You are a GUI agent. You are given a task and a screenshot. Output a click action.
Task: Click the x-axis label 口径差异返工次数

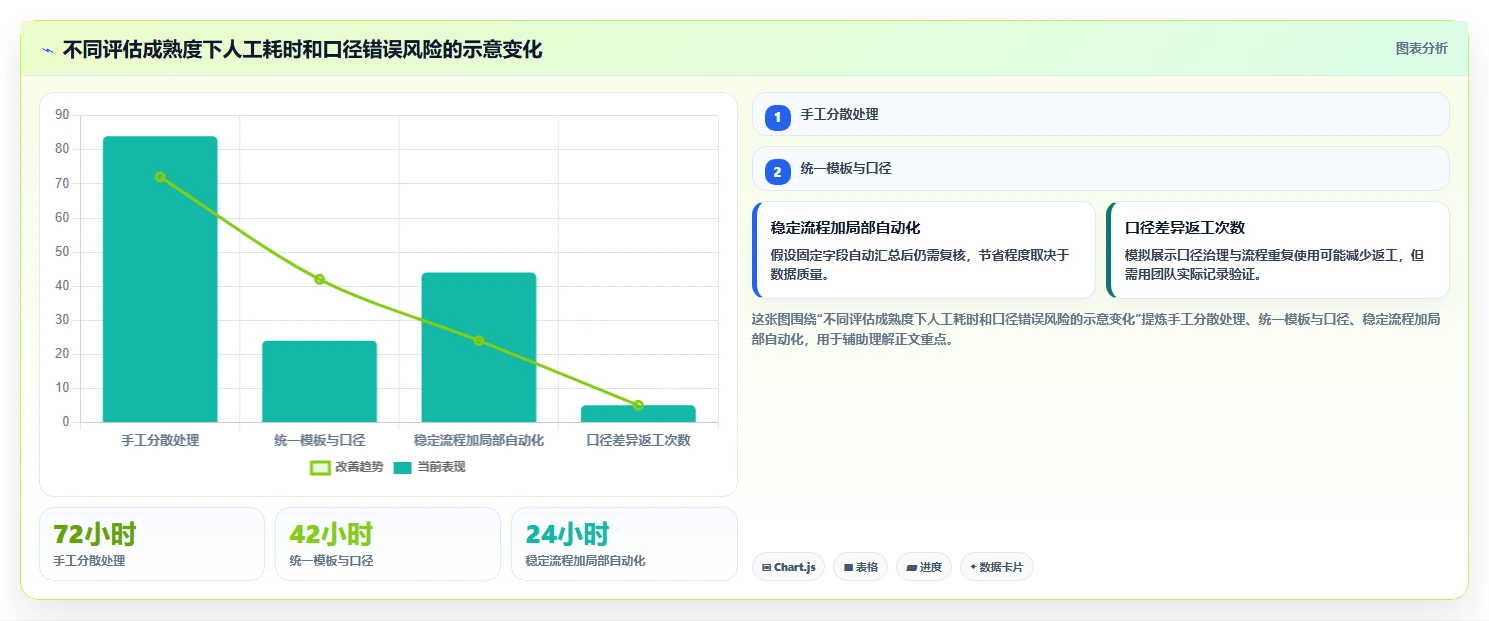coord(638,440)
